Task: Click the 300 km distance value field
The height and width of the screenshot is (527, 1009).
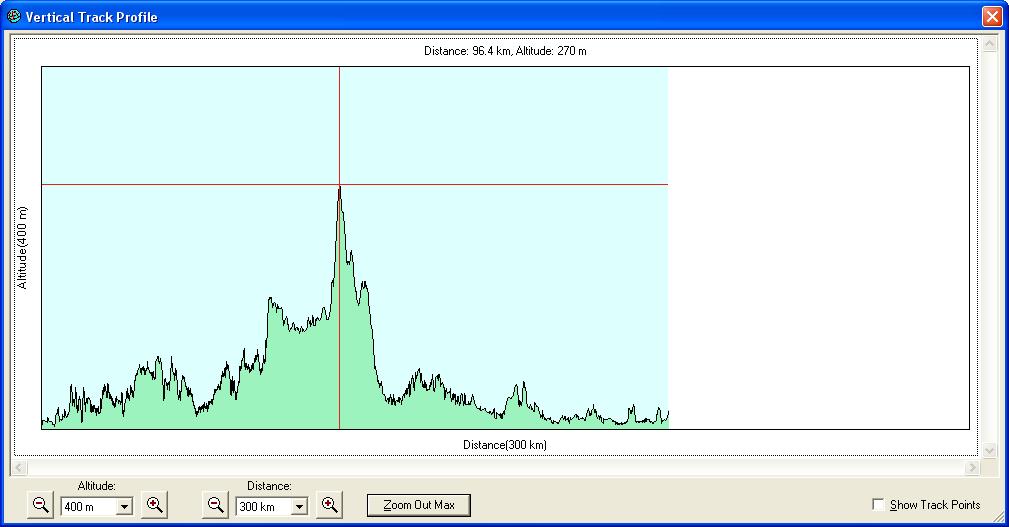Action: [262, 507]
